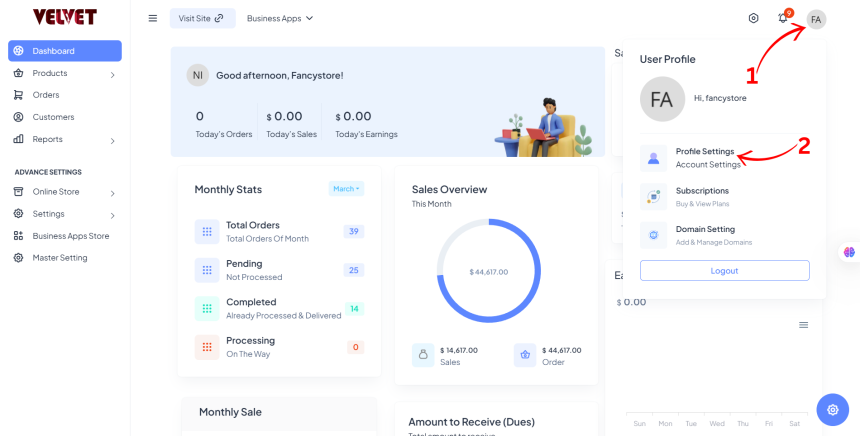Go to Master Setting in sidebar
This screenshot has width=860, height=436.
tap(59, 258)
